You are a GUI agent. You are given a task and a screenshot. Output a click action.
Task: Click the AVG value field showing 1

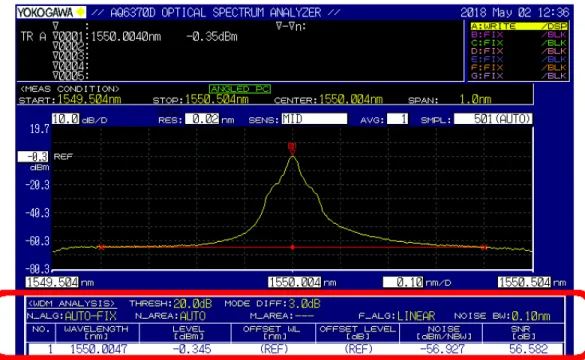(x=397, y=119)
